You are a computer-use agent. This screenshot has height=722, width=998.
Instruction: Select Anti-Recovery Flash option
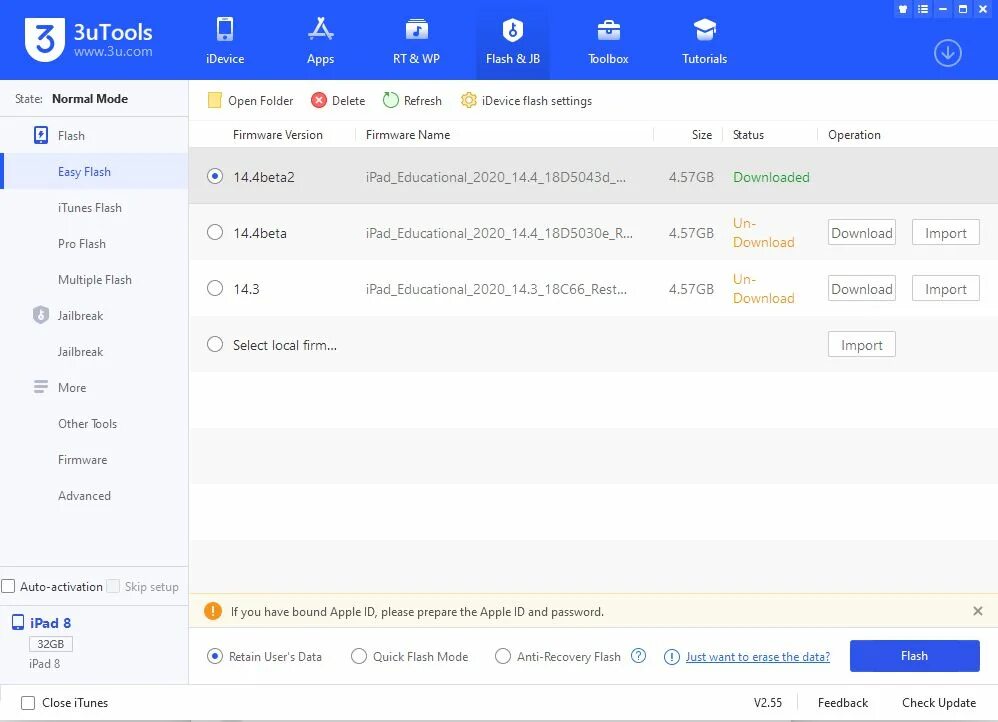click(x=503, y=656)
